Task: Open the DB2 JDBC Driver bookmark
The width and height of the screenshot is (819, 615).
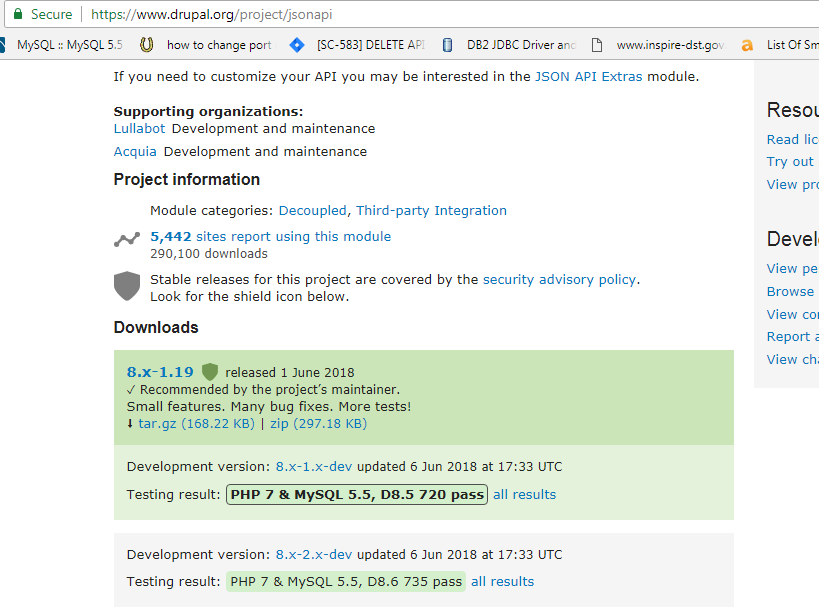Action: pos(509,45)
